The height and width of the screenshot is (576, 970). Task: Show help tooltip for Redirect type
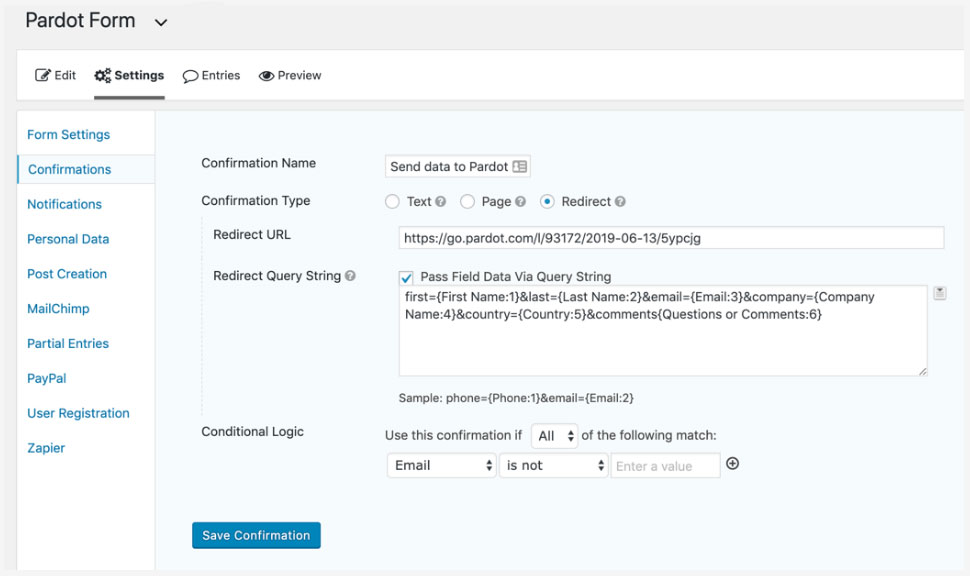620,202
